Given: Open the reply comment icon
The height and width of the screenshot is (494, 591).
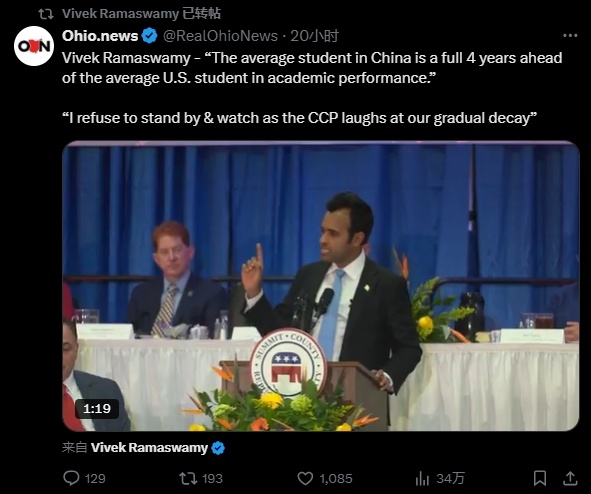Looking at the screenshot, I should (71, 478).
